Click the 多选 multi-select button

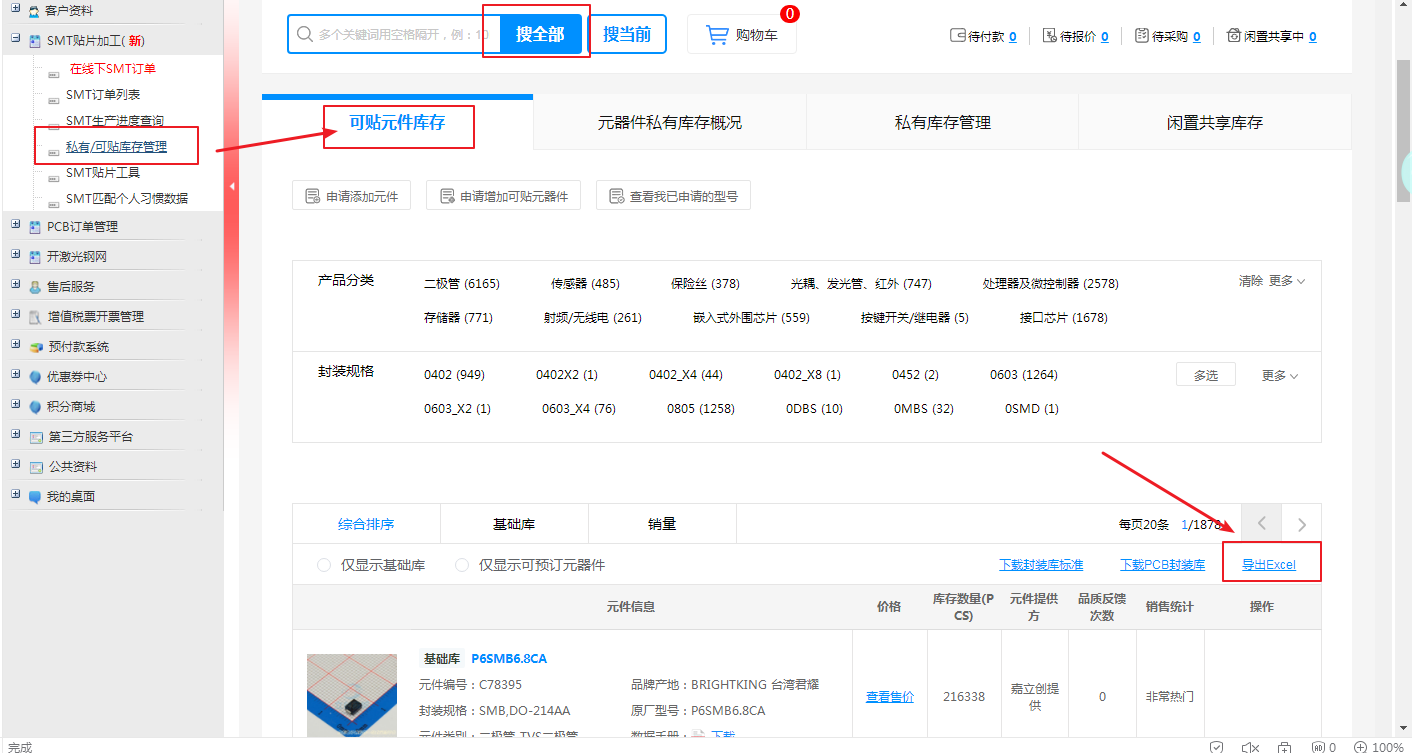coord(1205,375)
